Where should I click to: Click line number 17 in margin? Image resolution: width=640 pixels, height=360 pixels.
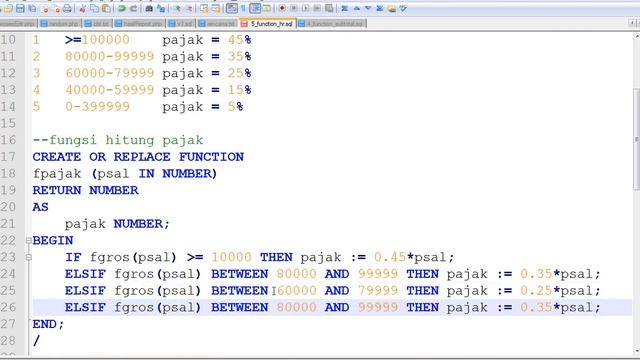pos(8,157)
